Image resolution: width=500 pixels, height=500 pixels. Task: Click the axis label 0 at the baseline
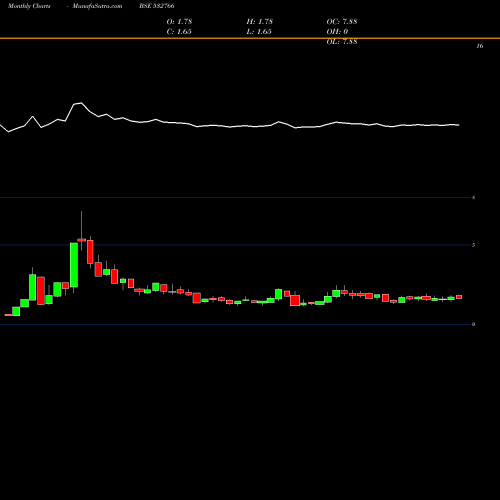(474, 324)
